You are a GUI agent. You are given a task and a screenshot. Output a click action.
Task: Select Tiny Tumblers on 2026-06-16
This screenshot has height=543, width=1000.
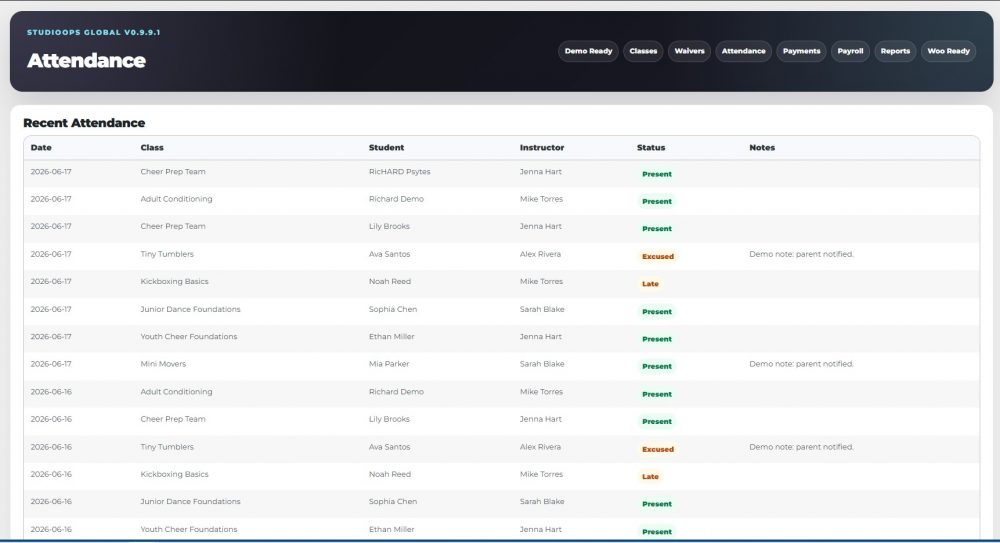tap(167, 447)
